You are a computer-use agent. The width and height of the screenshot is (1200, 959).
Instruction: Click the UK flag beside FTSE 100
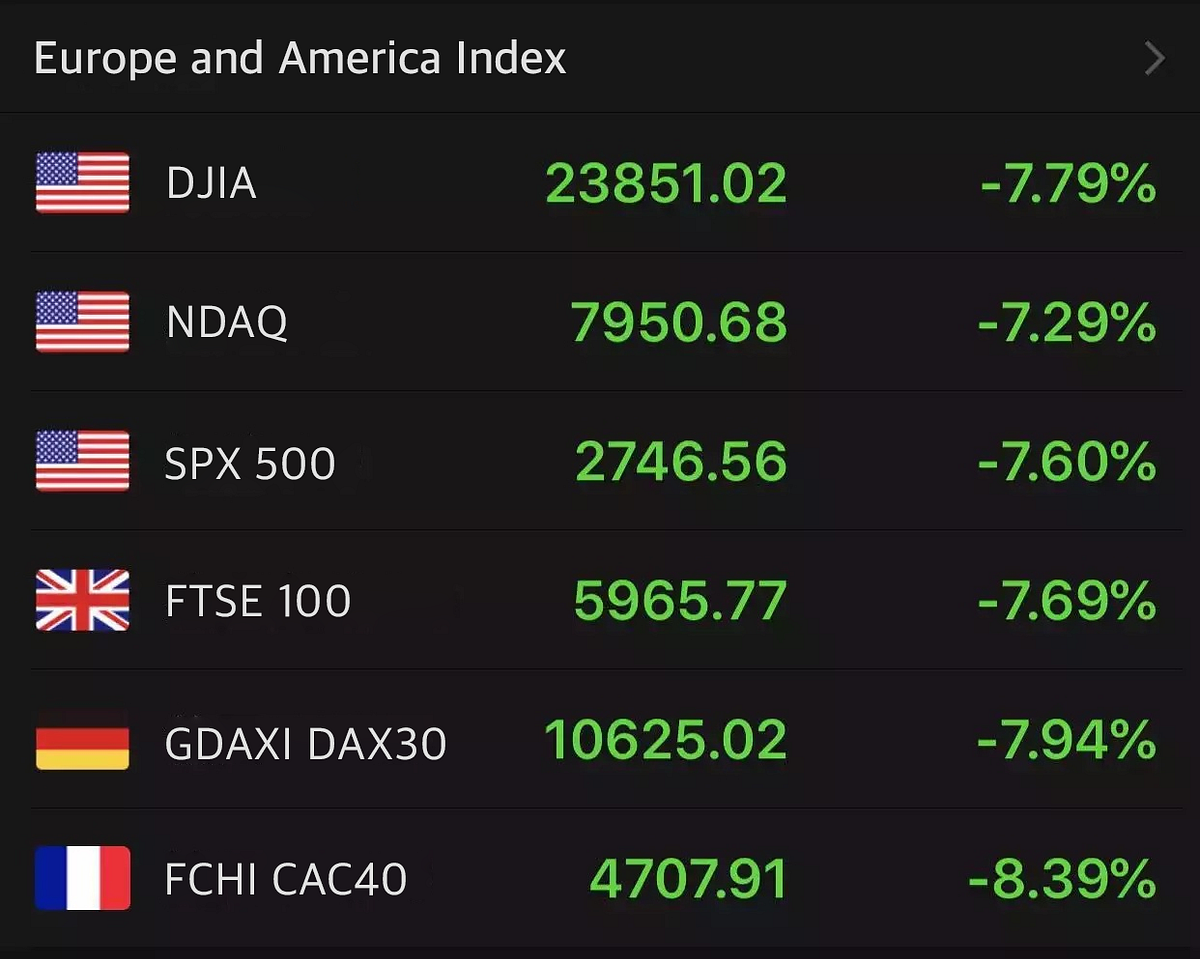pyautogui.click(x=82, y=600)
